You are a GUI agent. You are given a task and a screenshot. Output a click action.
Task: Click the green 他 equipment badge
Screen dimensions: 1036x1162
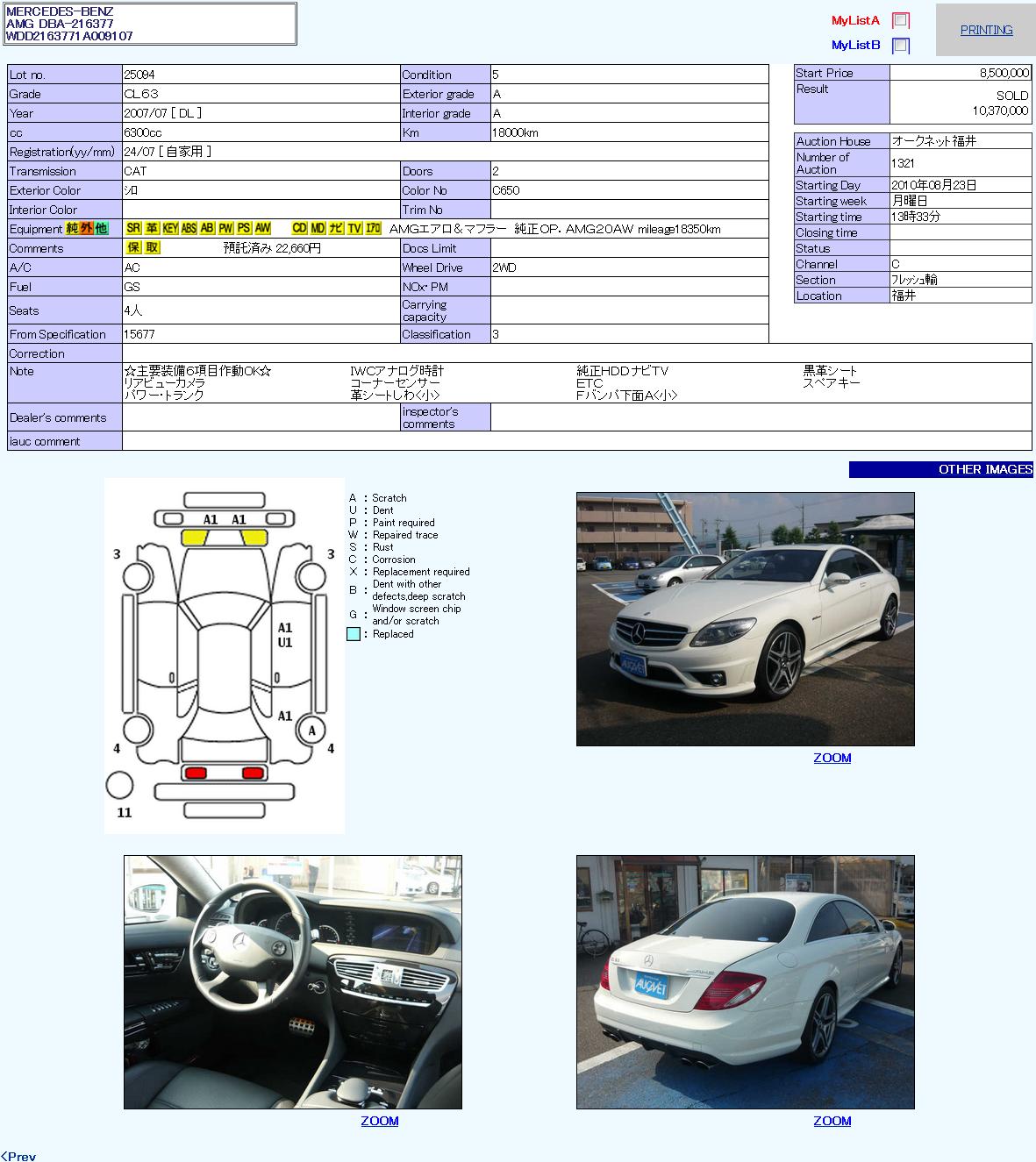(101, 229)
